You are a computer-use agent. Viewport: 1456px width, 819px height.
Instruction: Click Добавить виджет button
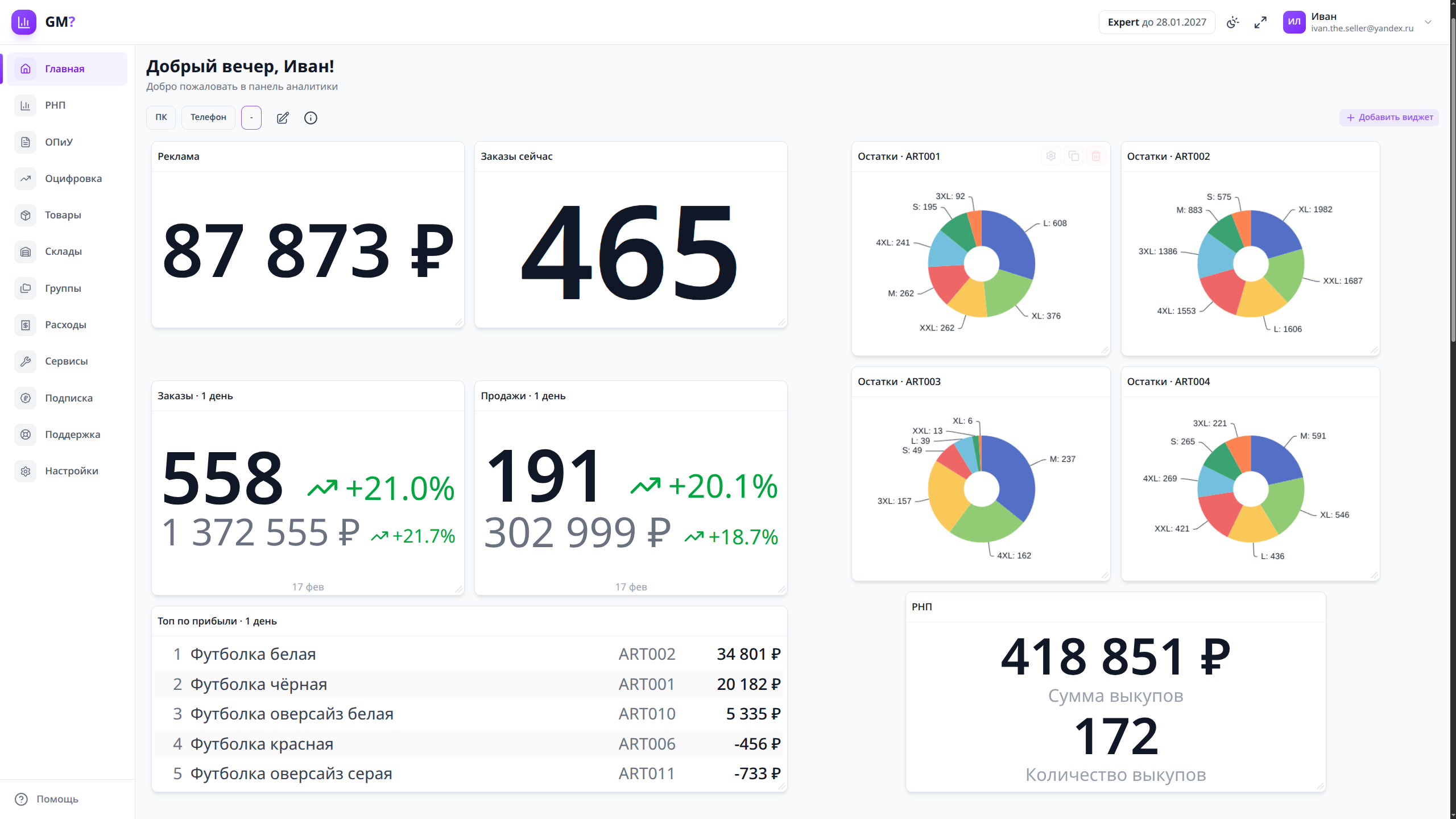pos(1389,117)
